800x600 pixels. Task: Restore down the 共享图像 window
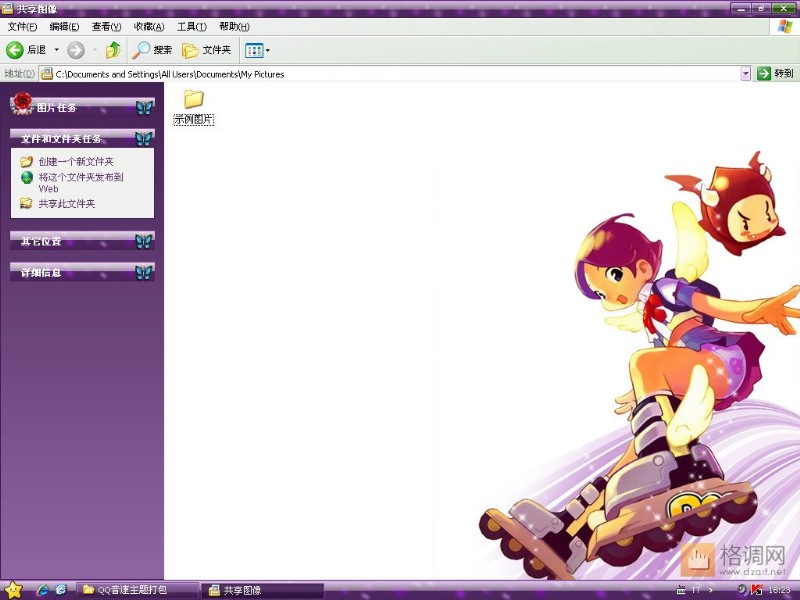(760, 8)
